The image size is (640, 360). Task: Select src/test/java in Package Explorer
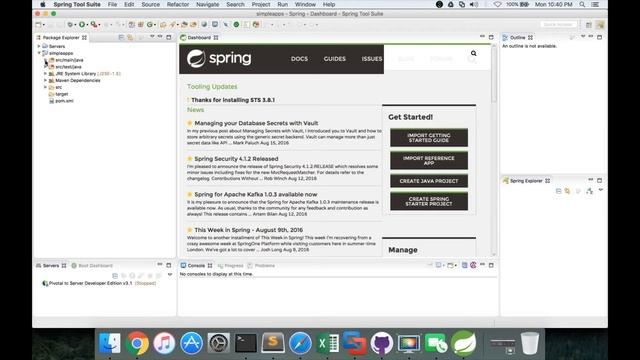68,67
